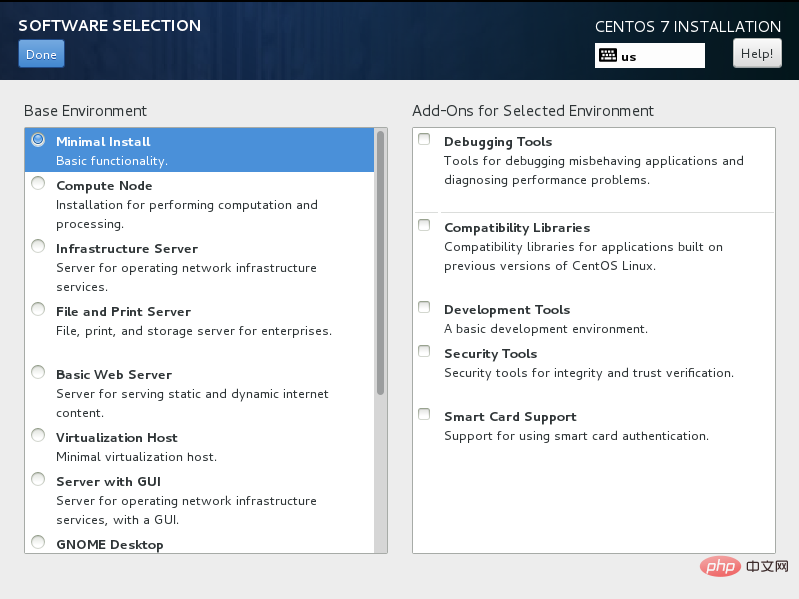Click 'Security tools for integrity' description text
This screenshot has width=799, height=599.
(589, 373)
